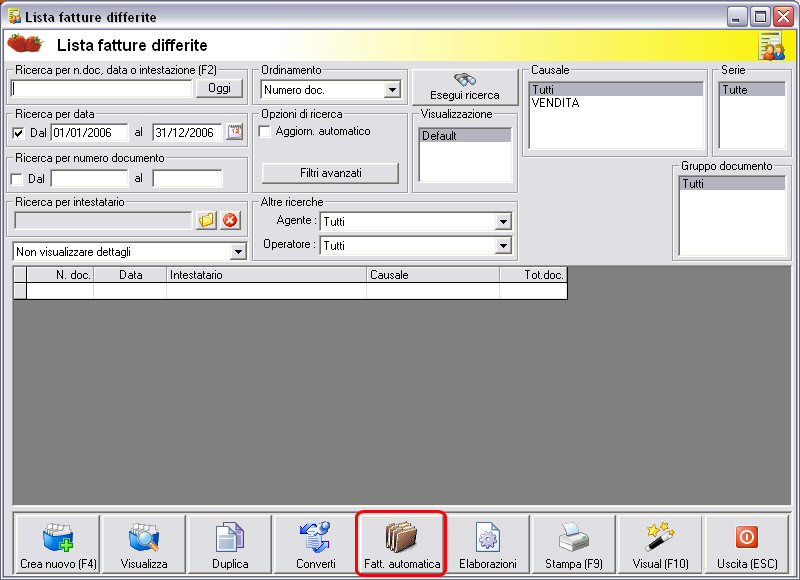800x580 pixels.
Task: Sort by Tot.doc. column header
Action: click(533, 275)
